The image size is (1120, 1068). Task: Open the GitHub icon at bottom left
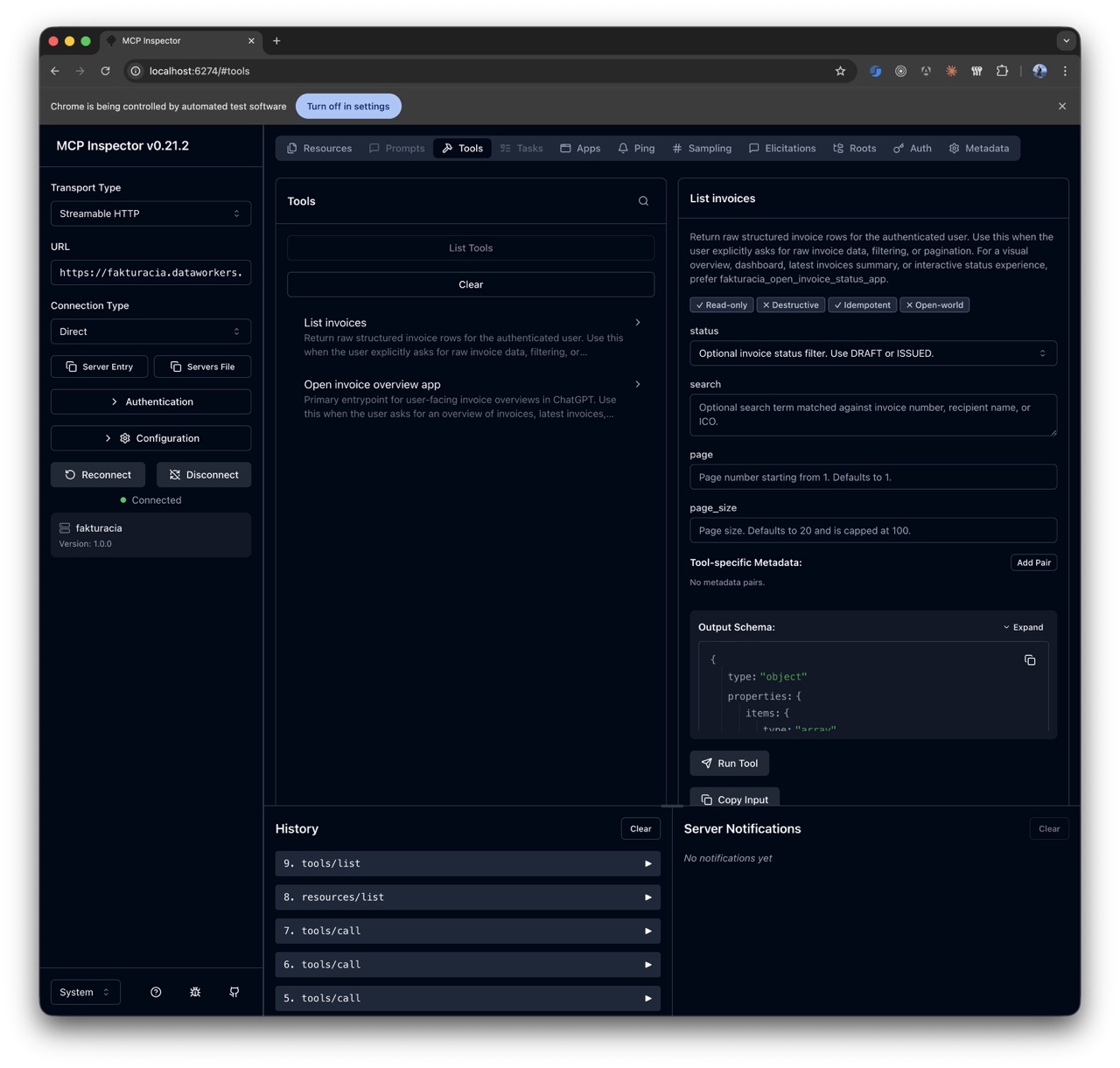click(234, 992)
